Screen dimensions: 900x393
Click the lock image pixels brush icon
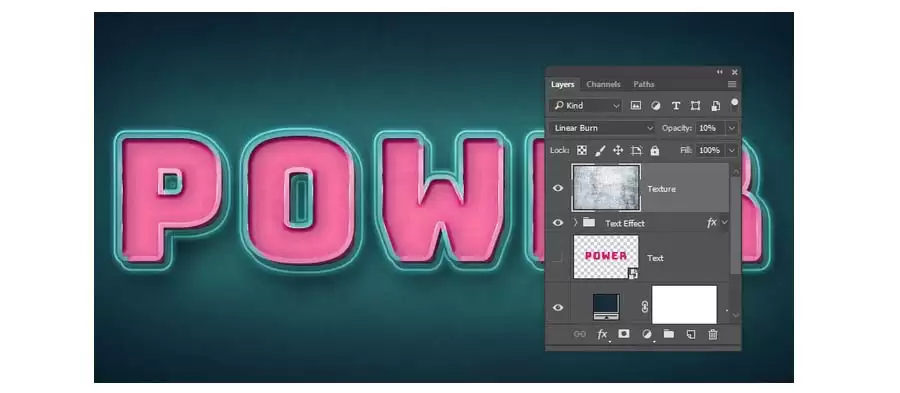click(600, 150)
